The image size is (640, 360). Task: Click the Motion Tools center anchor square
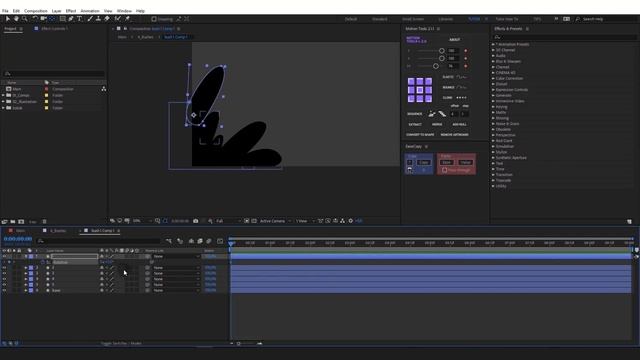420,90
